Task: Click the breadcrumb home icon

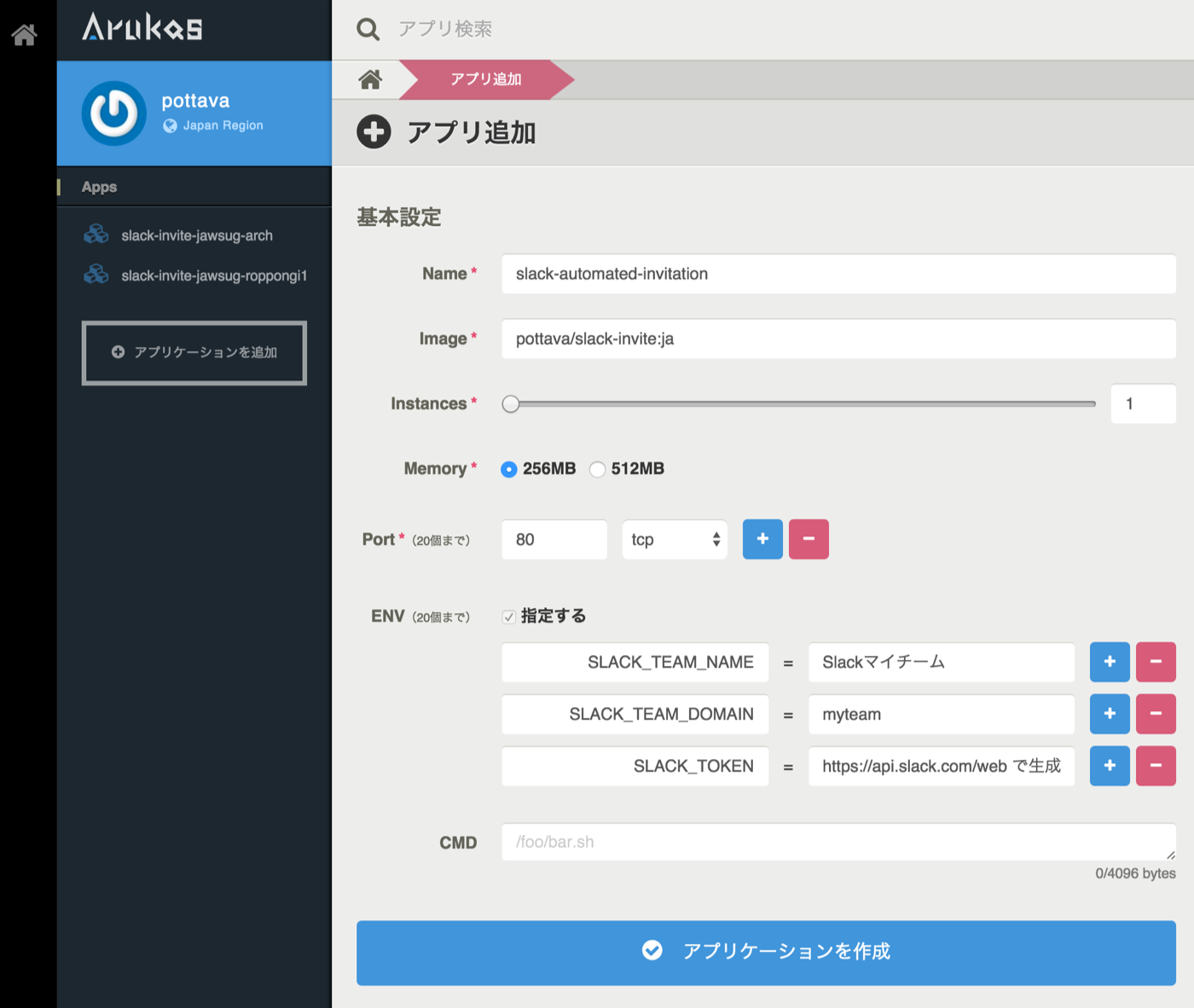Action: [x=370, y=79]
